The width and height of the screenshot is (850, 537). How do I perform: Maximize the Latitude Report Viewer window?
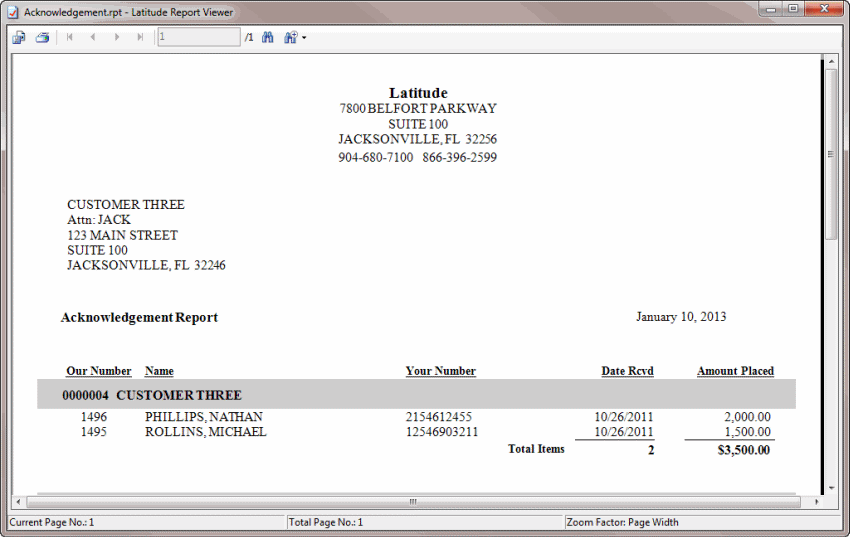(793, 9)
